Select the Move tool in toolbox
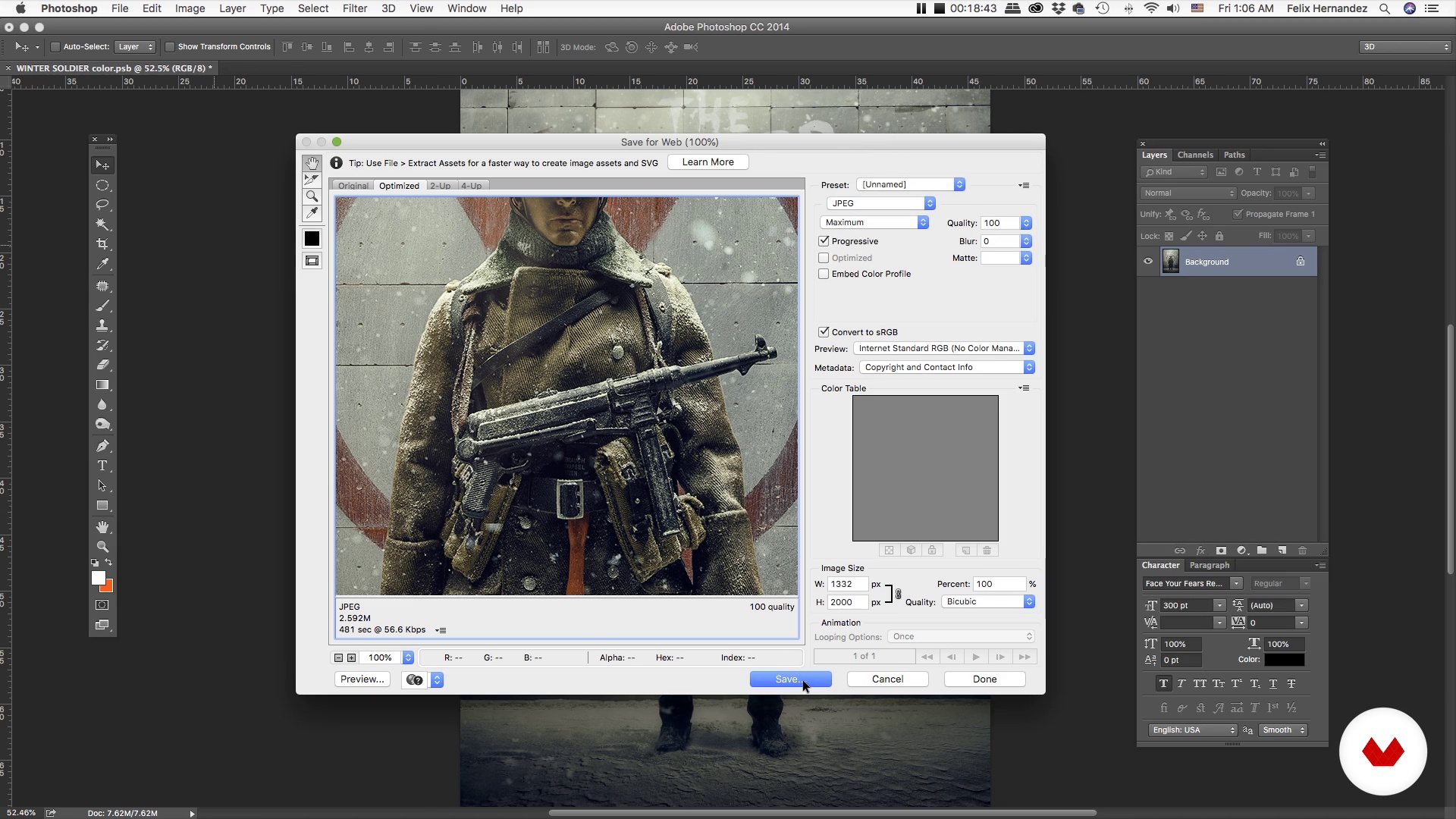1456x819 pixels. pyautogui.click(x=102, y=165)
